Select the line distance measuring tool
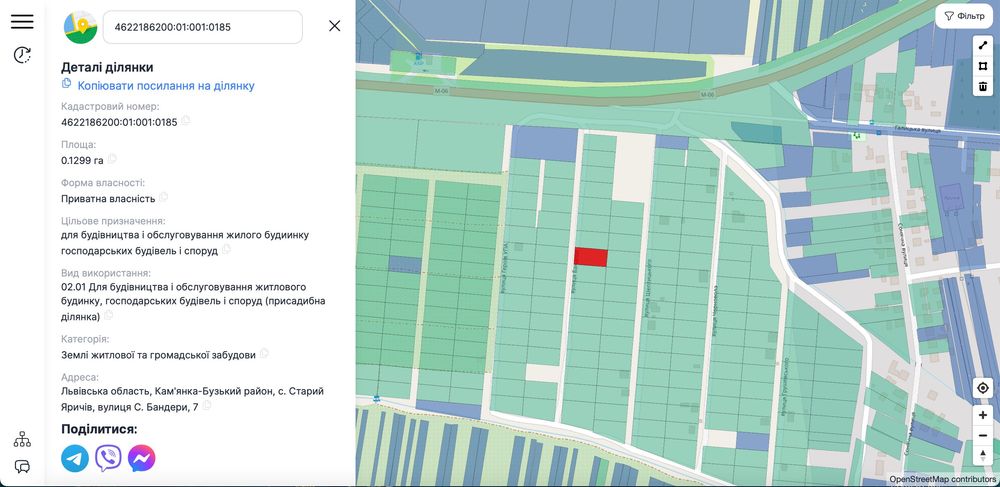The image size is (1000, 487). (983, 45)
